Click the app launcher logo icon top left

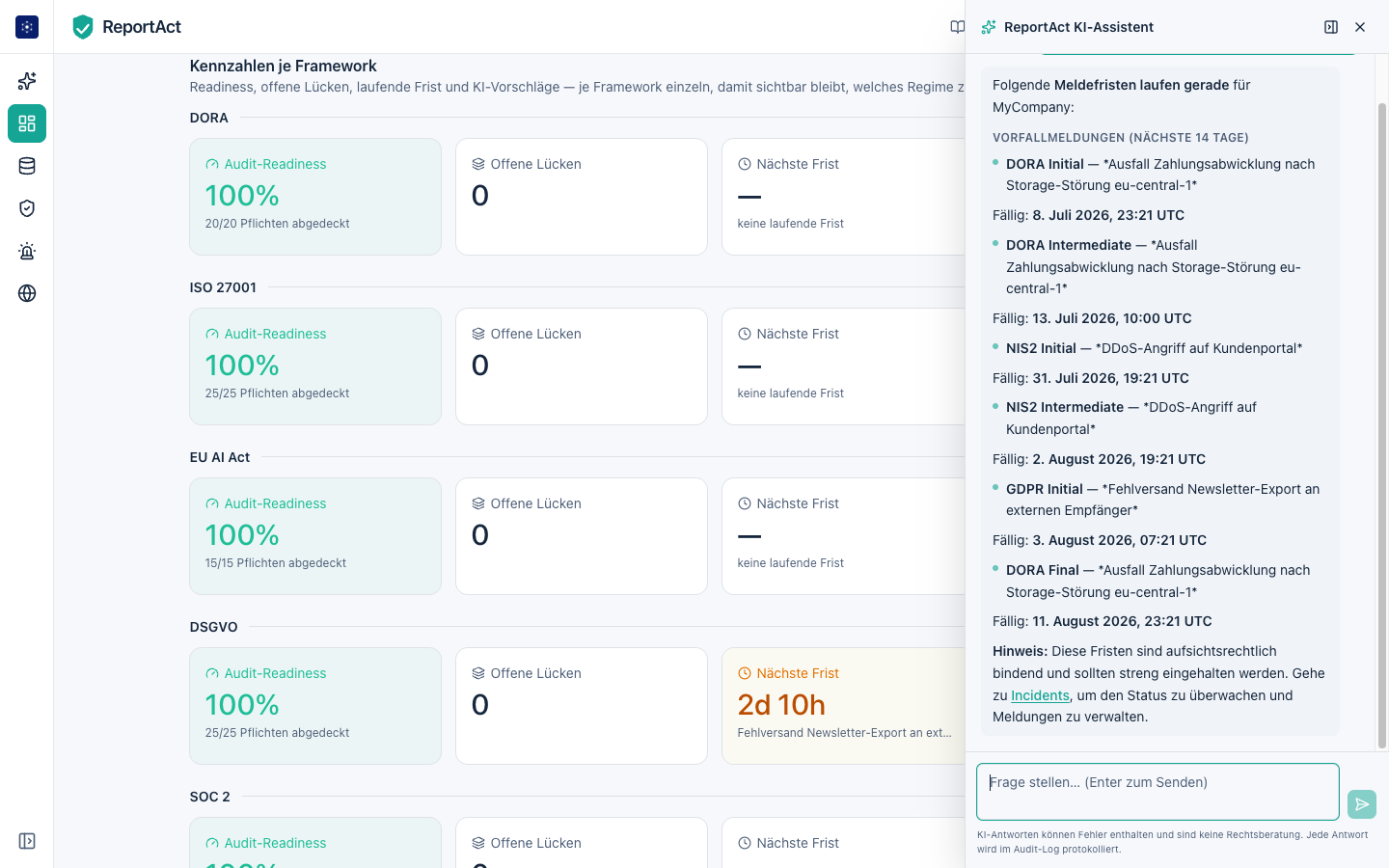coord(27,27)
